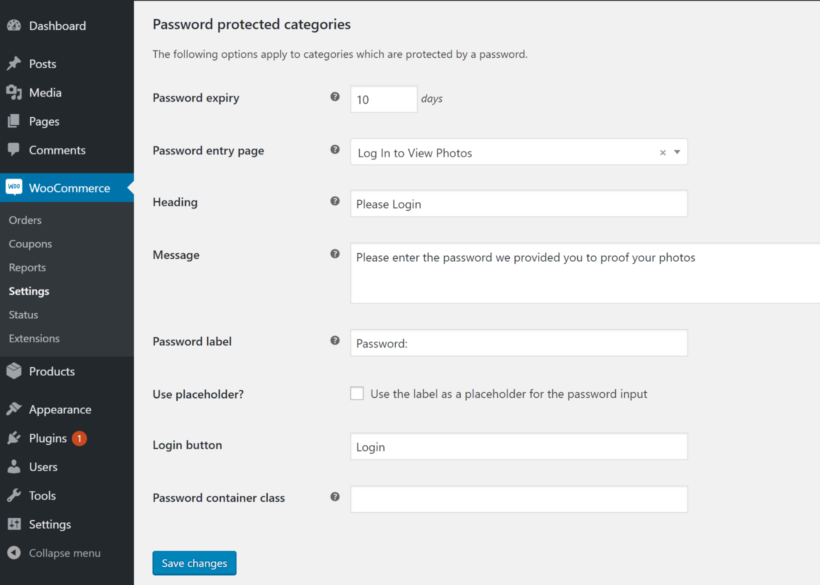Enable the label as placeholder checkbox
Viewport: 820px width, 585px height.
click(357, 393)
